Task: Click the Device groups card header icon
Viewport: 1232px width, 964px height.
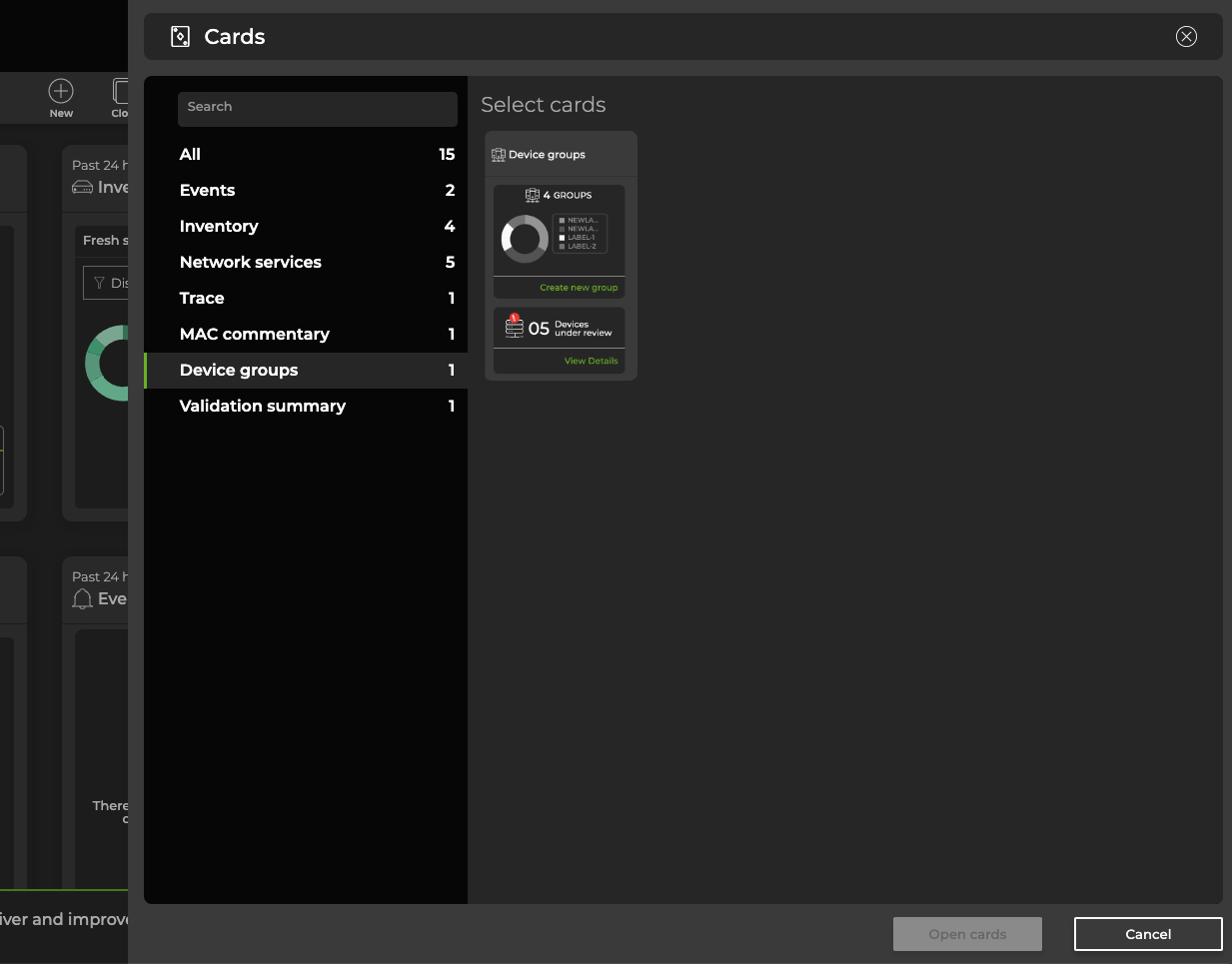Action: 499,155
